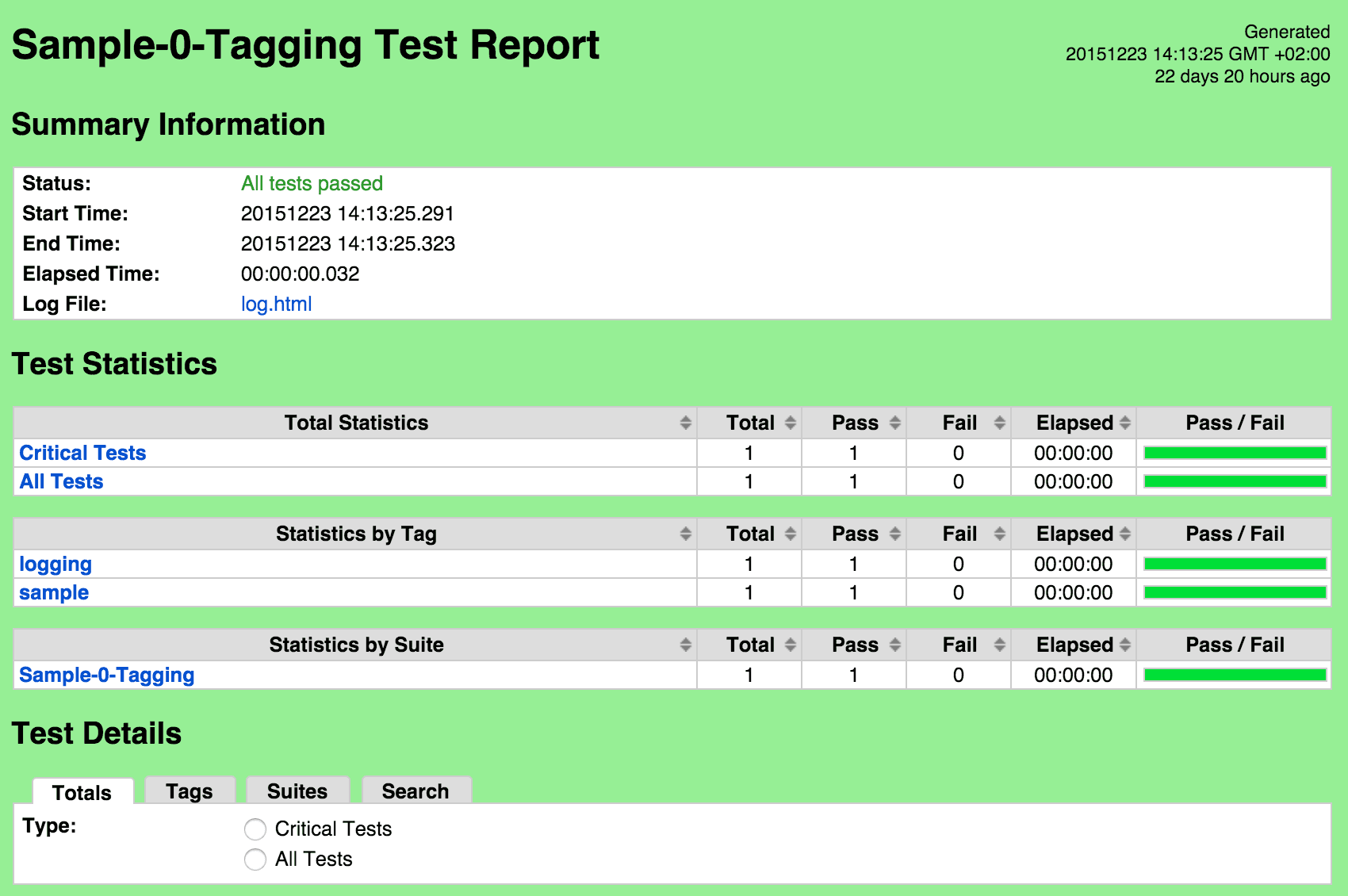Open the Sample-0-Tagging suite link
The width and height of the screenshot is (1348, 896).
click(x=106, y=675)
